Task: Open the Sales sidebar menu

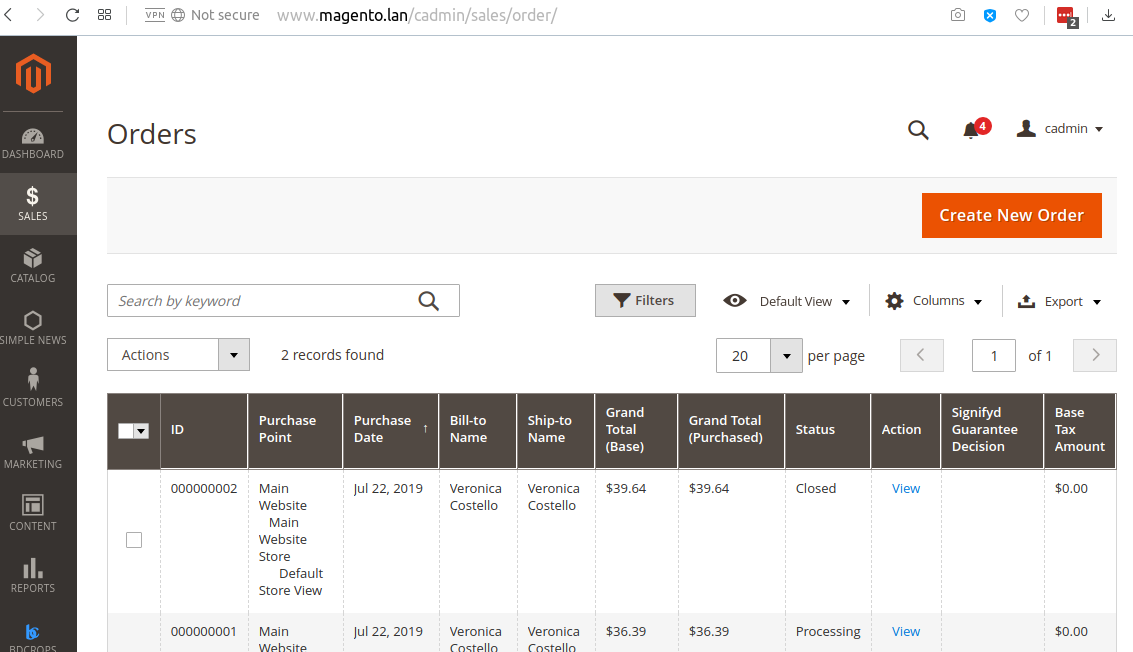Action: pyautogui.click(x=33, y=204)
